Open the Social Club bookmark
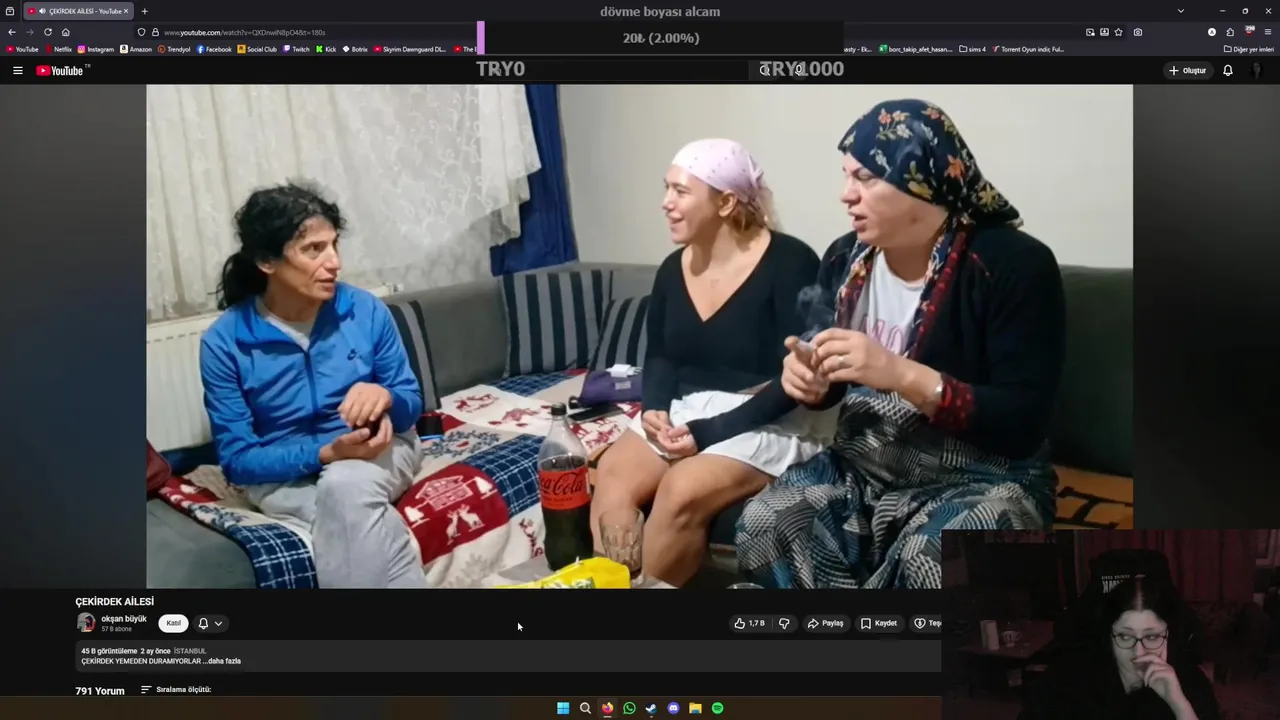Image resolution: width=1280 pixels, height=720 pixels. tap(257, 49)
